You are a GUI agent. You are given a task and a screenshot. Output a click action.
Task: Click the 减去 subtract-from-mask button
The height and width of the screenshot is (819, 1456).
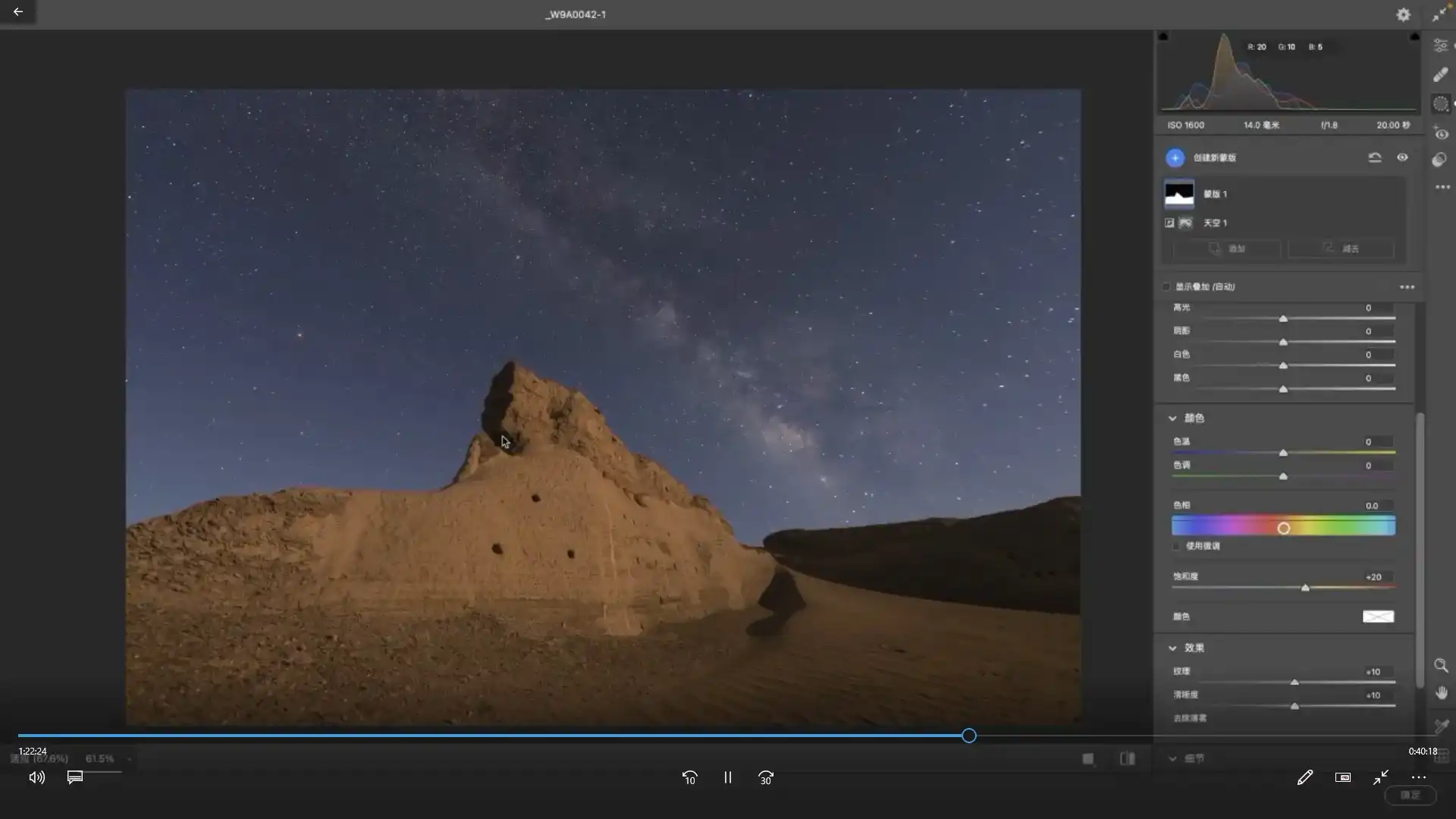(x=1341, y=249)
